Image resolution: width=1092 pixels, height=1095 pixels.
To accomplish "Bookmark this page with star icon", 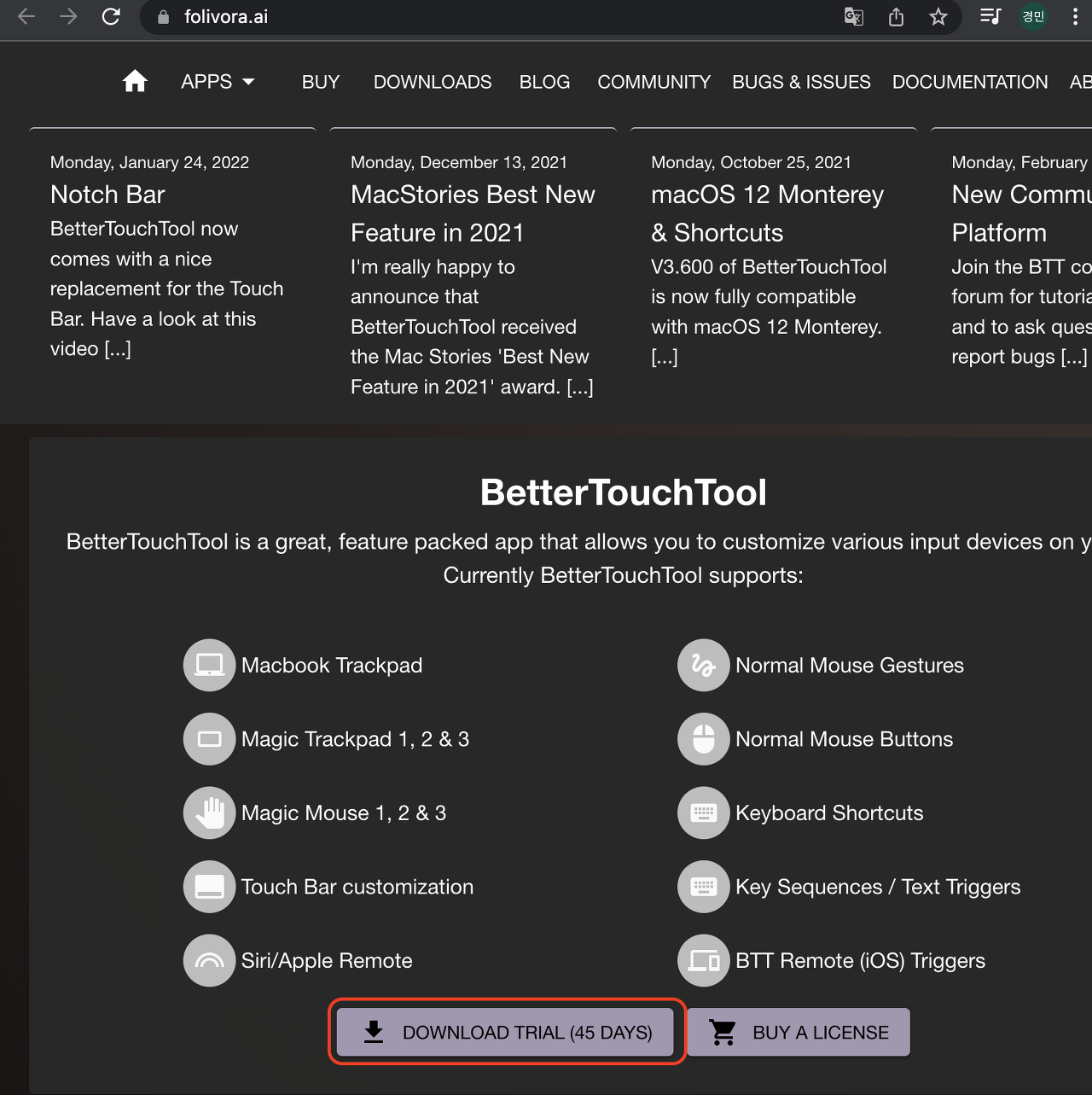I will (938, 16).
